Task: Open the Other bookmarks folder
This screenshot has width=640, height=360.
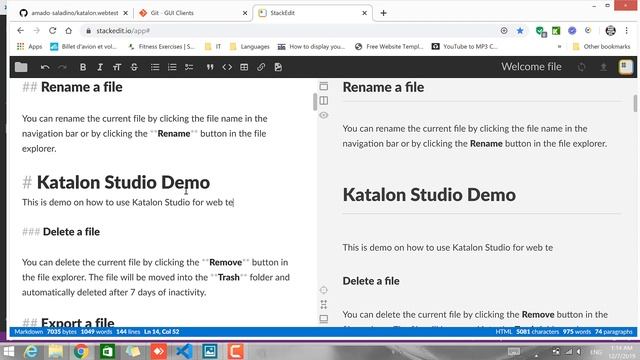Action: coord(601,47)
